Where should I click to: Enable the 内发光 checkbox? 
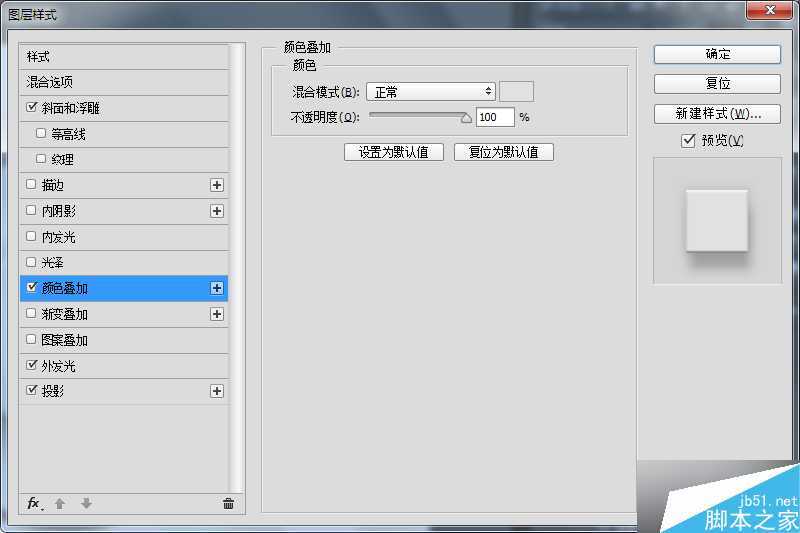click(32, 237)
